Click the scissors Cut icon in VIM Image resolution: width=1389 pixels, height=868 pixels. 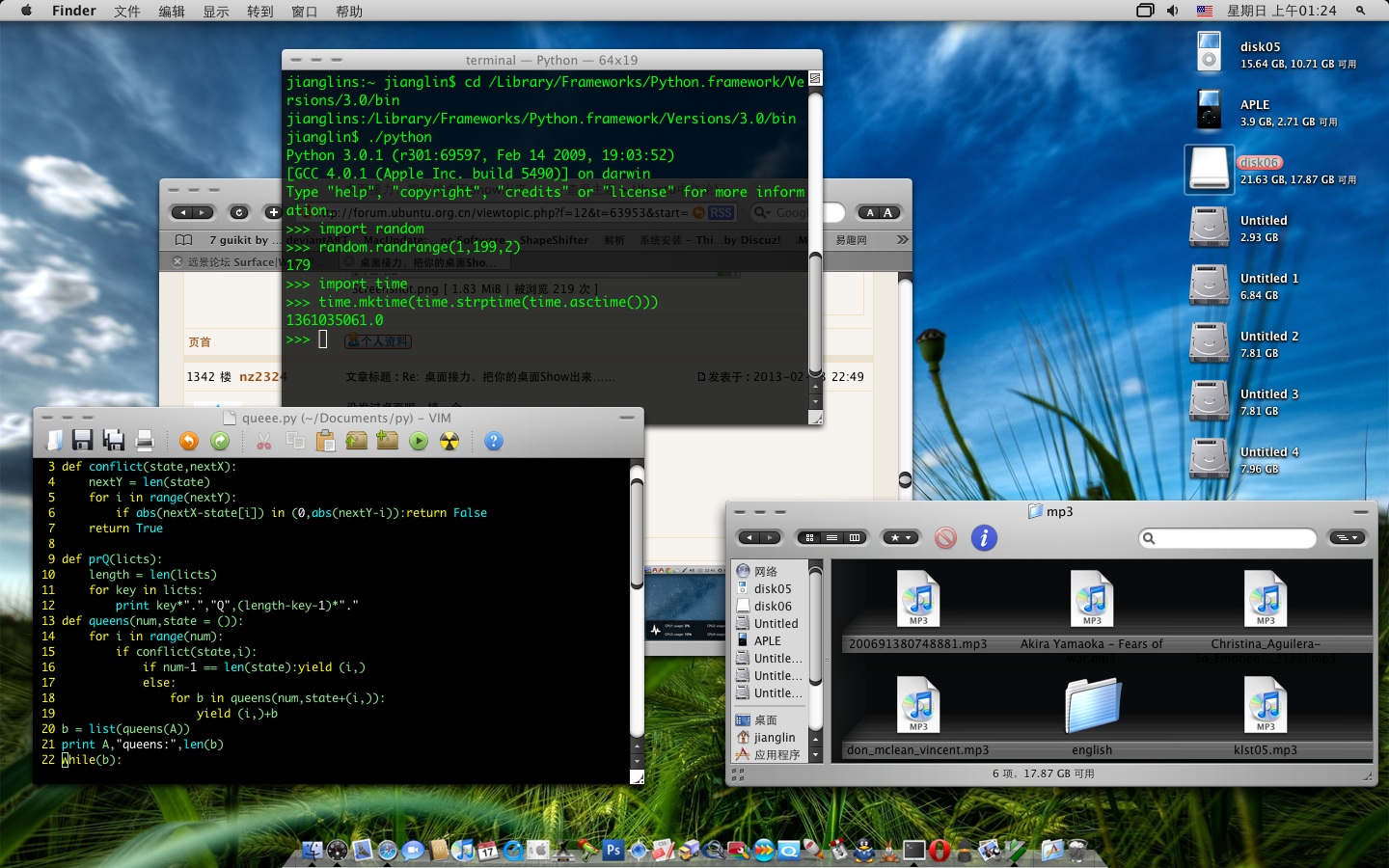click(x=263, y=441)
